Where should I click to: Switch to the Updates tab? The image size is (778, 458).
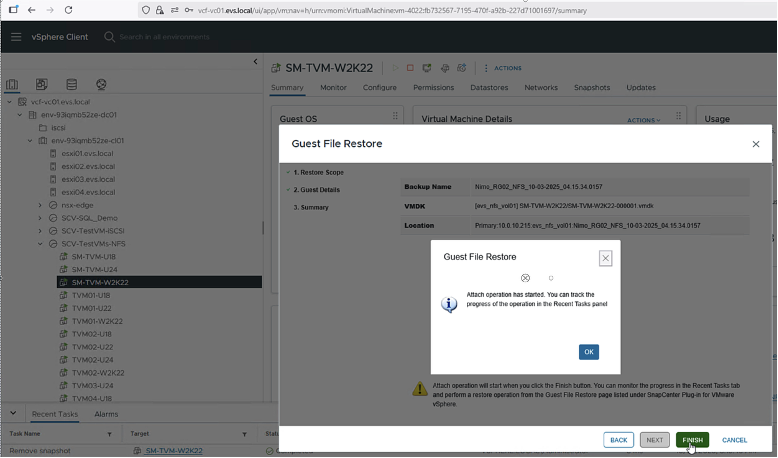tap(641, 87)
